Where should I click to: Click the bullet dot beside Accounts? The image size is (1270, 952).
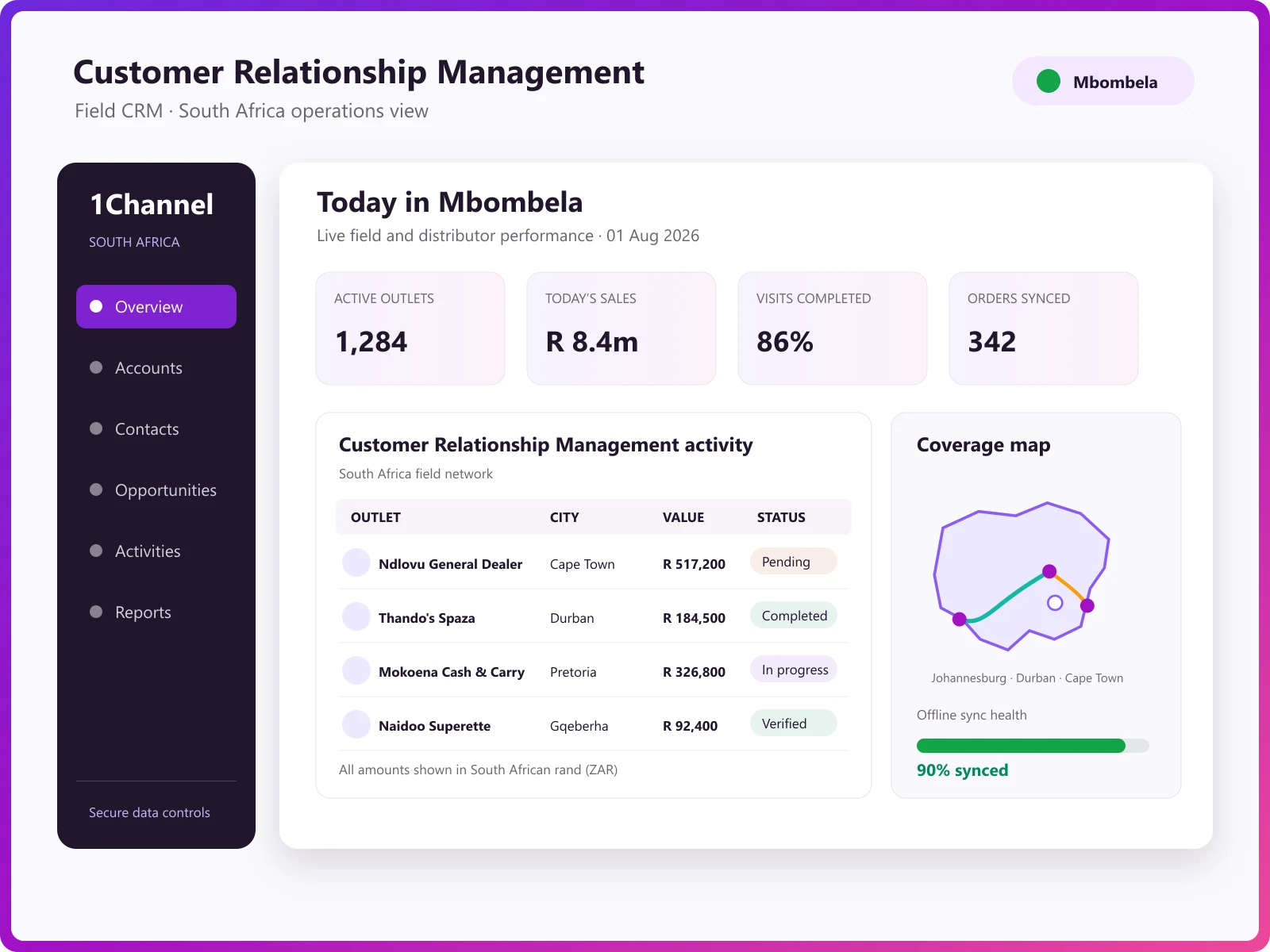click(x=96, y=367)
